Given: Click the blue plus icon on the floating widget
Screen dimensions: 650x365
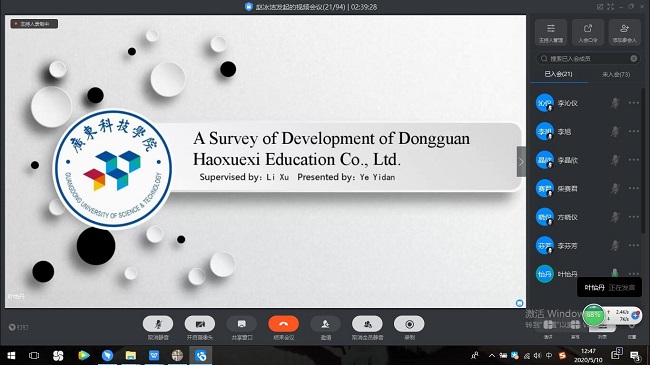Looking at the screenshot, I should point(635,316).
